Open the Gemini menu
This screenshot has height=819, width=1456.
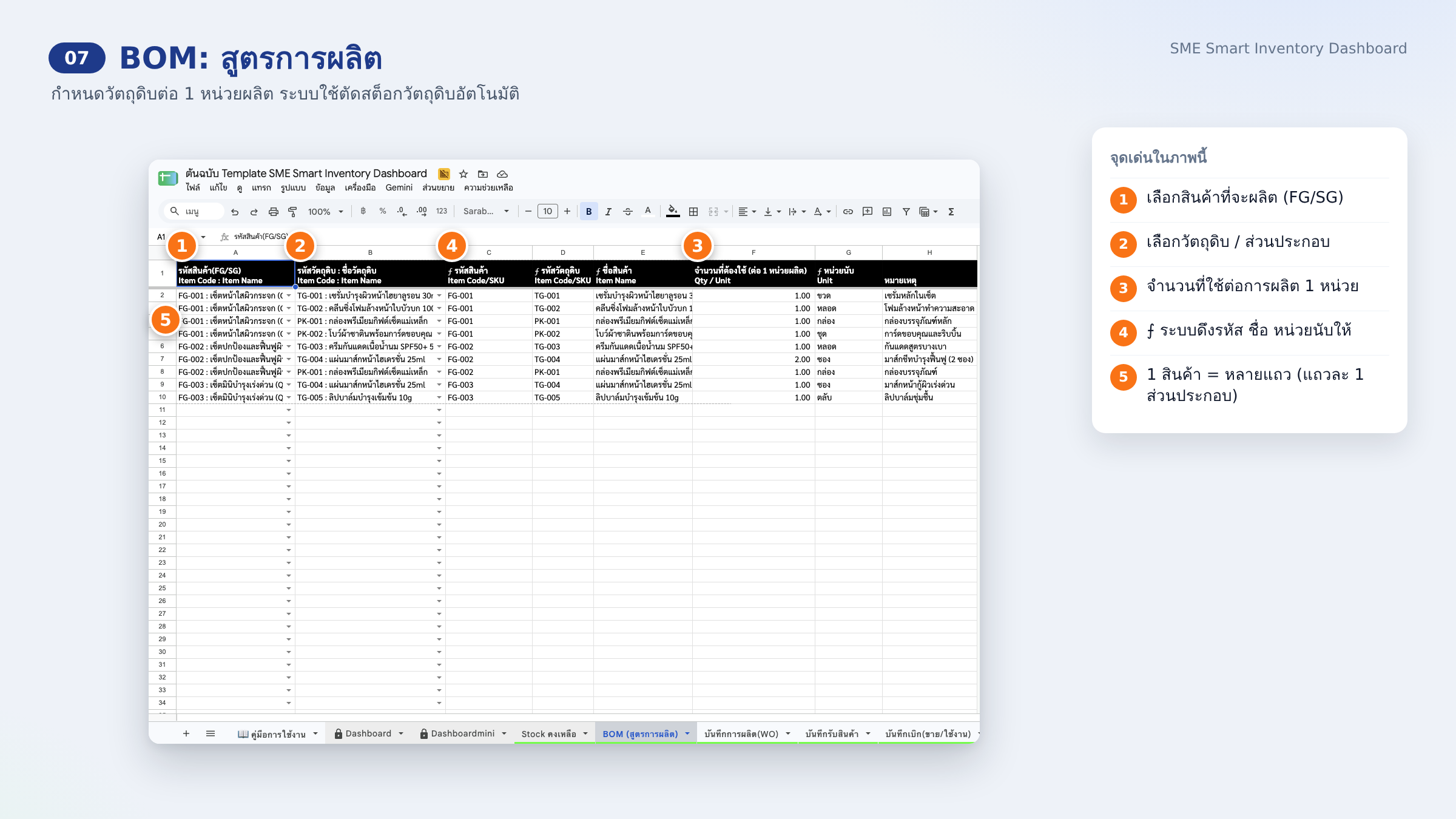point(399,188)
